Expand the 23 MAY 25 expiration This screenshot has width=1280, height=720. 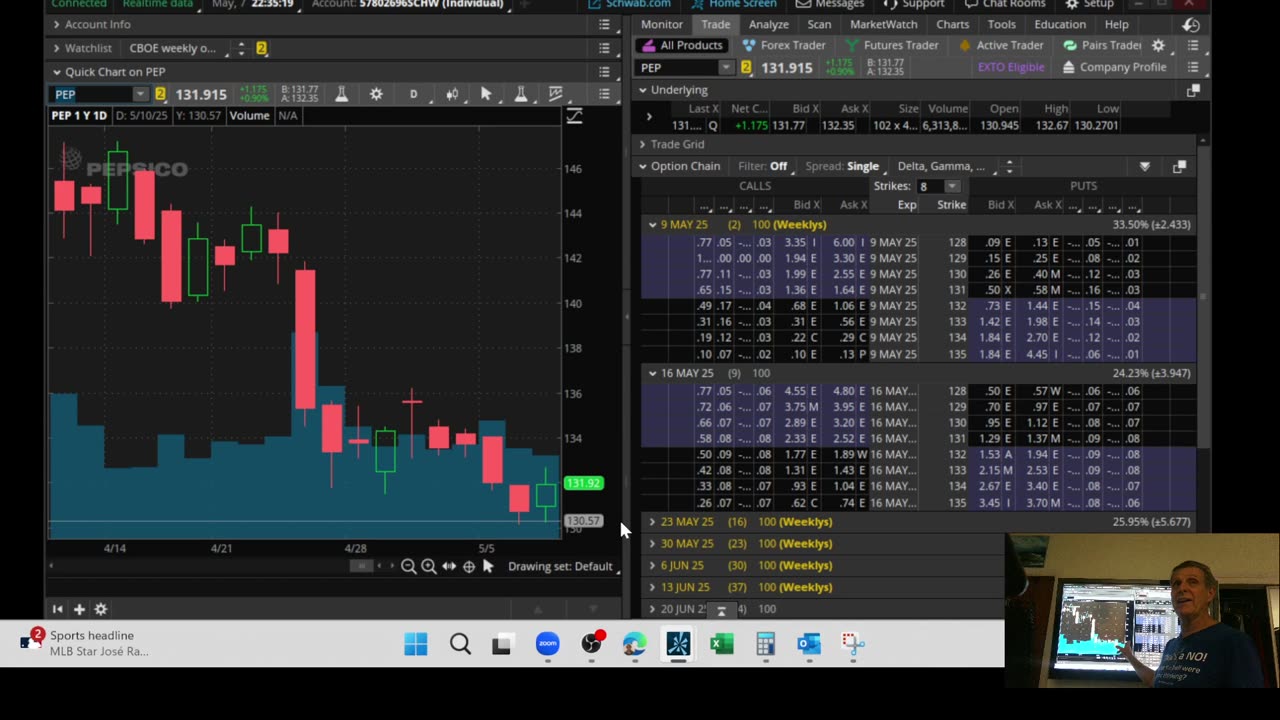pyautogui.click(x=652, y=522)
